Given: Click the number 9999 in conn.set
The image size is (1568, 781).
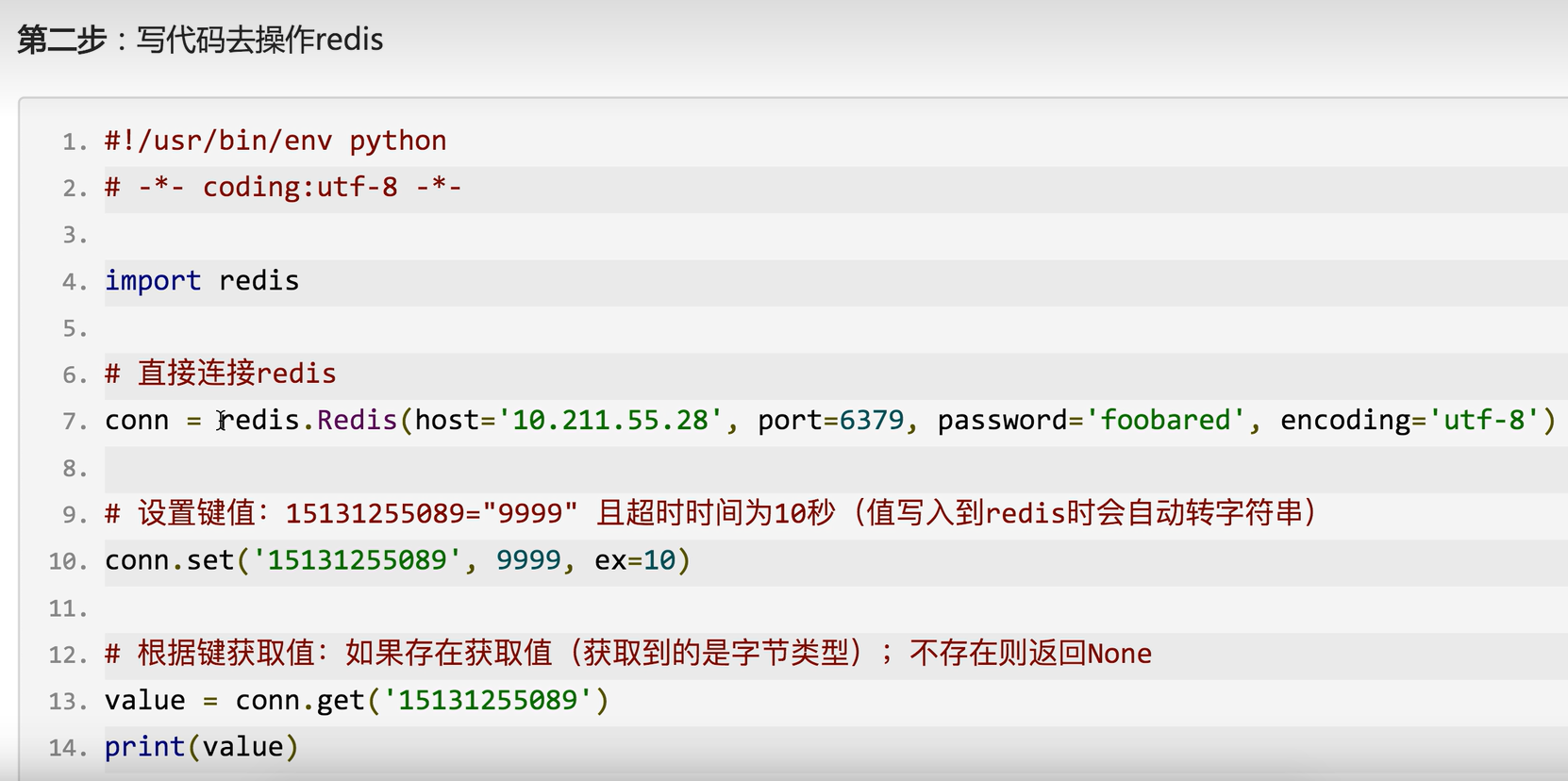Looking at the screenshot, I should tap(528, 560).
